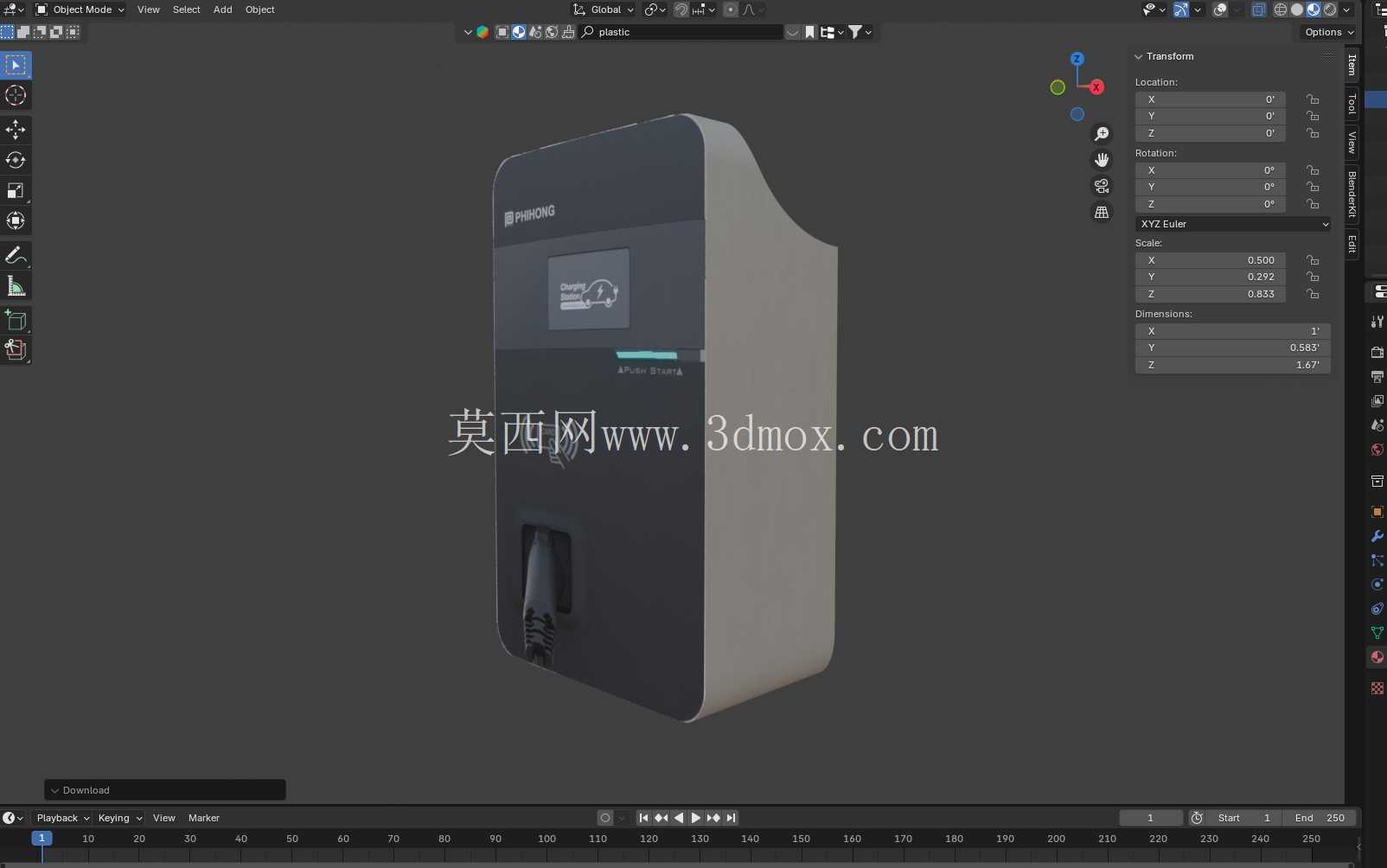
Task: Open the Add menu
Action: [x=223, y=10]
